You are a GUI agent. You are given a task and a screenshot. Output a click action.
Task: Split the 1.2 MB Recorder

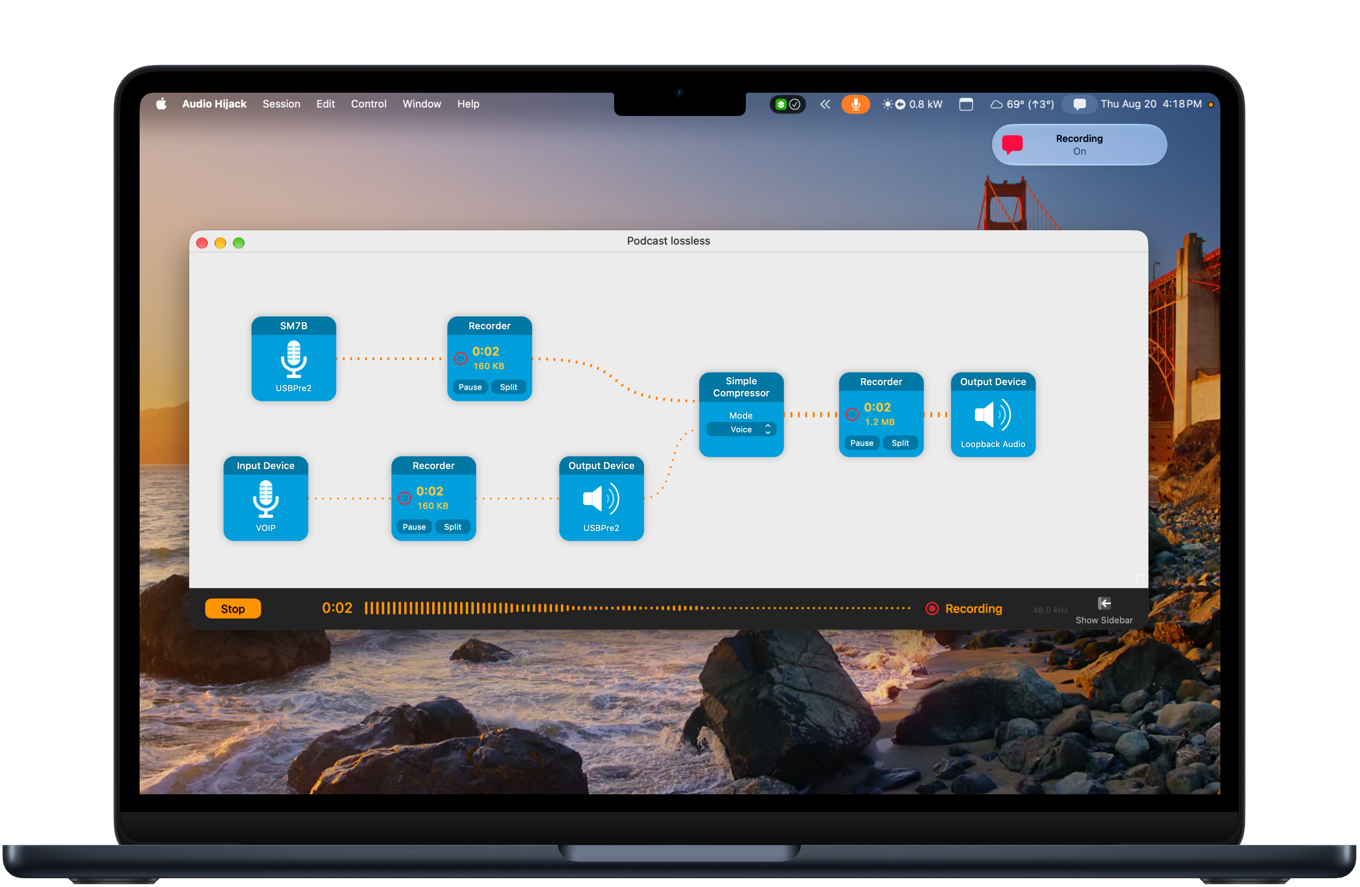(x=900, y=443)
